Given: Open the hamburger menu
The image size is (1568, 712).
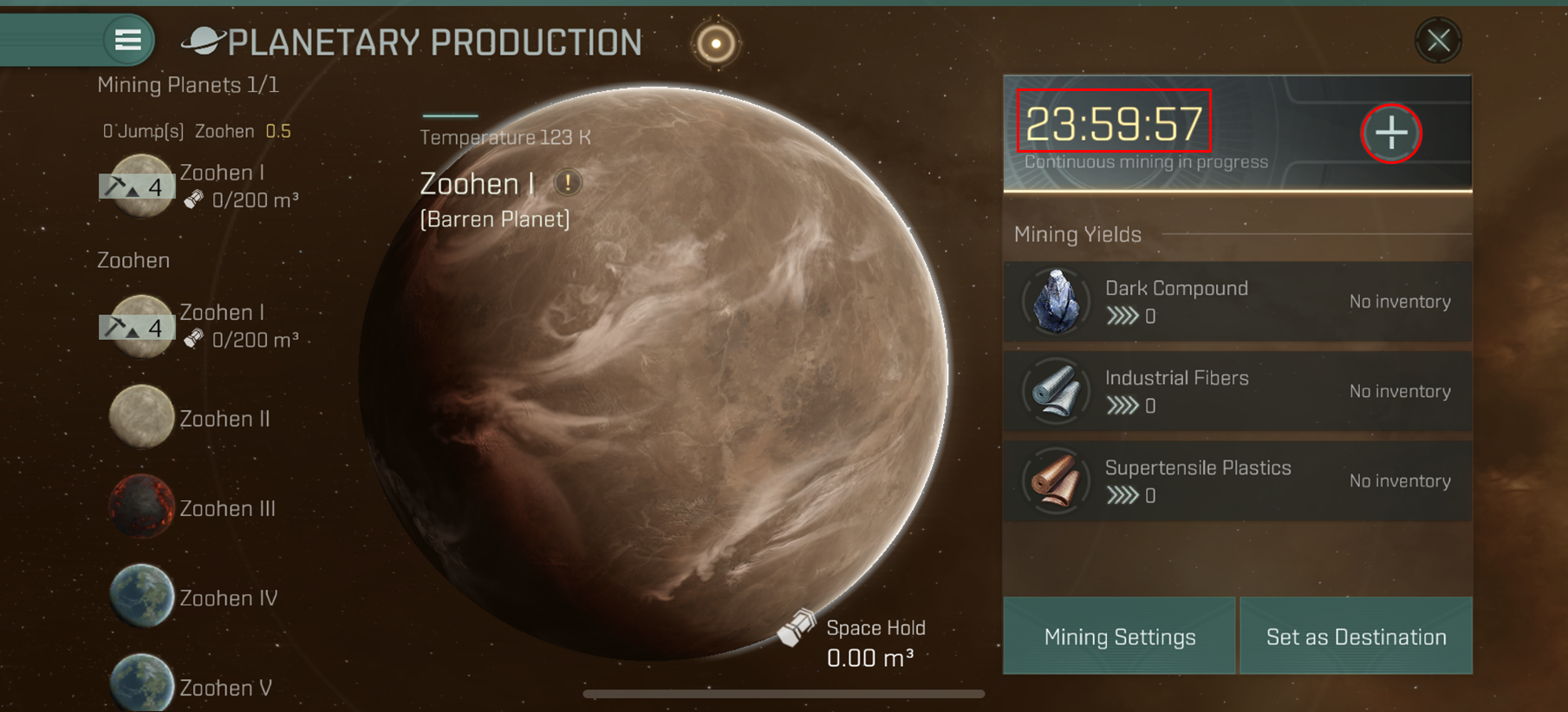Looking at the screenshot, I should [x=128, y=40].
